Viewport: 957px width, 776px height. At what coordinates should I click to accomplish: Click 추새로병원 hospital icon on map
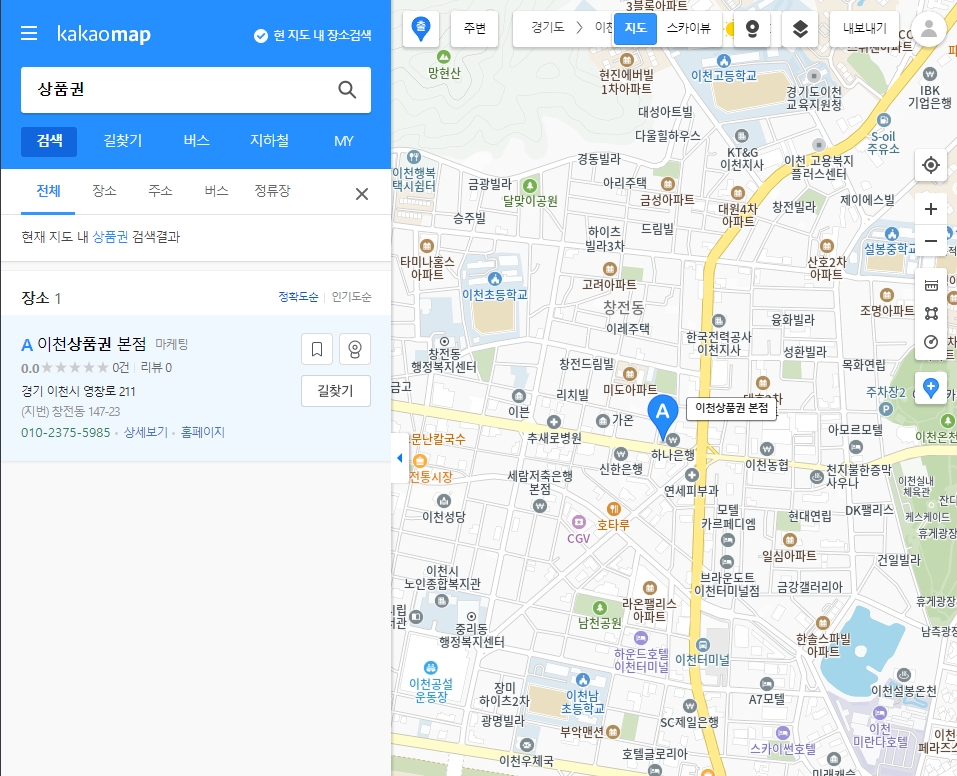[554, 422]
